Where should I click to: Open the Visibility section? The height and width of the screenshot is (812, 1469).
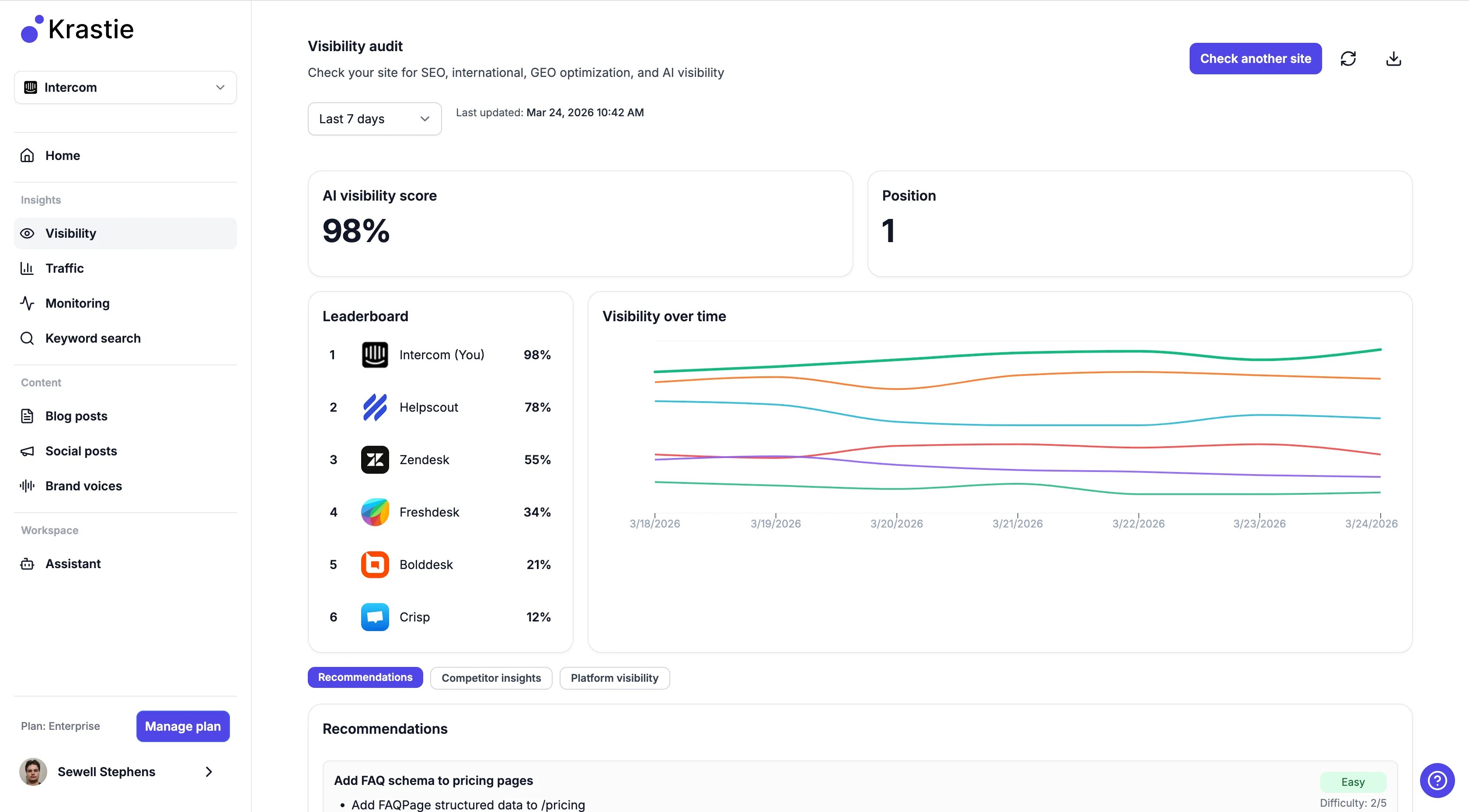[x=125, y=233]
